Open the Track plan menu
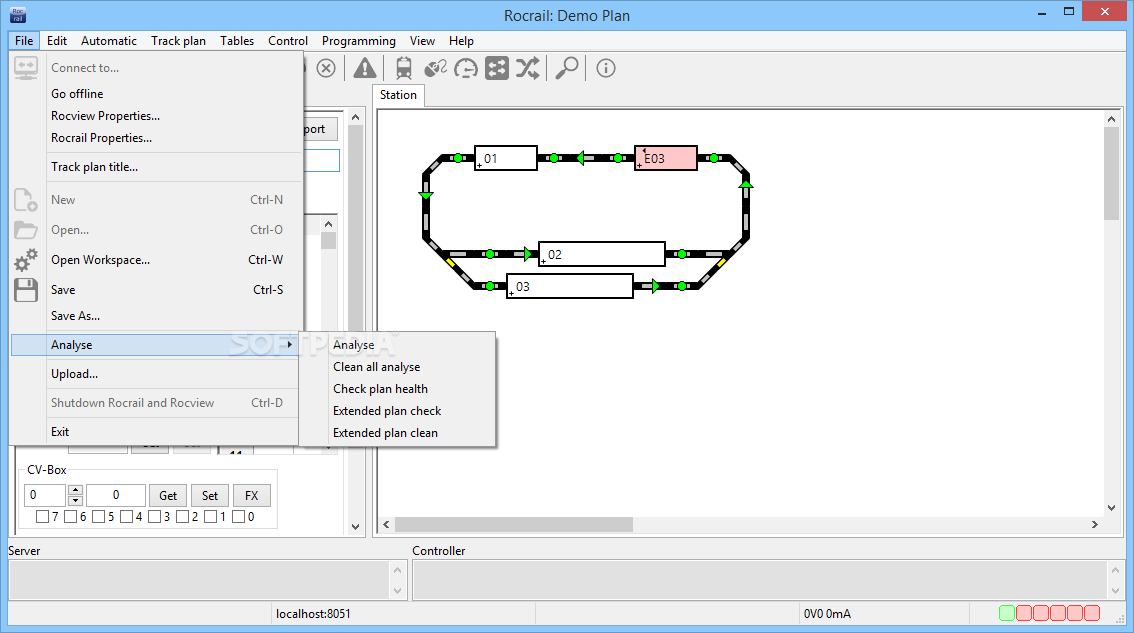The image size is (1134, 633). (178, 41)
